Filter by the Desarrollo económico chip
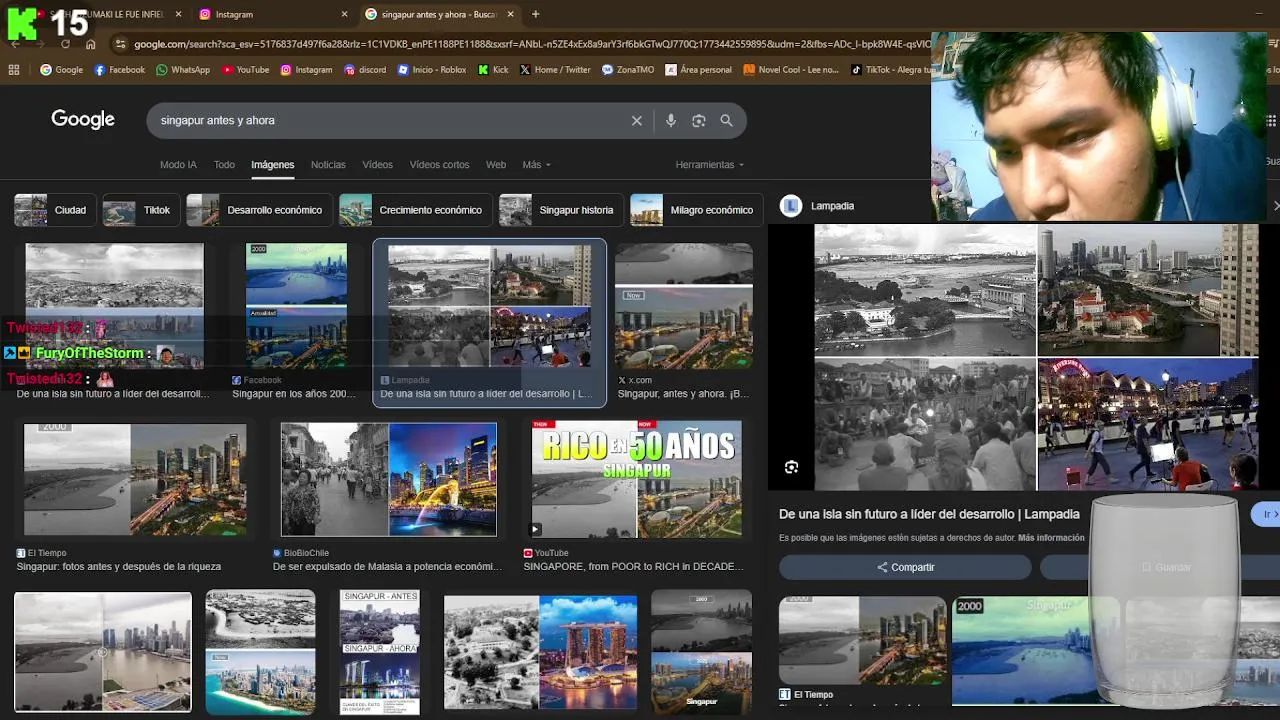 point(258,210)
